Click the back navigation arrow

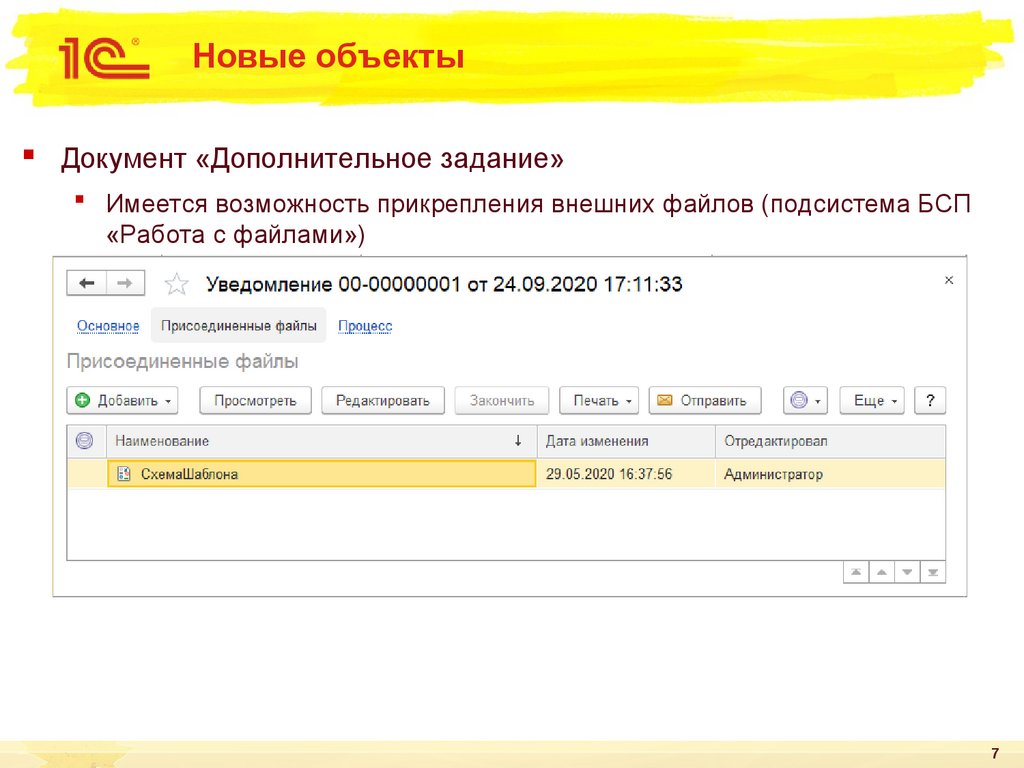coord(86,282)
